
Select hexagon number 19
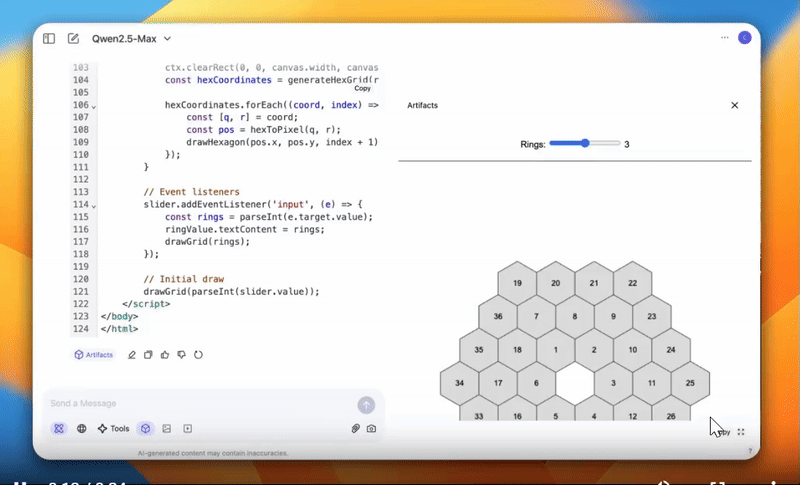517,283
